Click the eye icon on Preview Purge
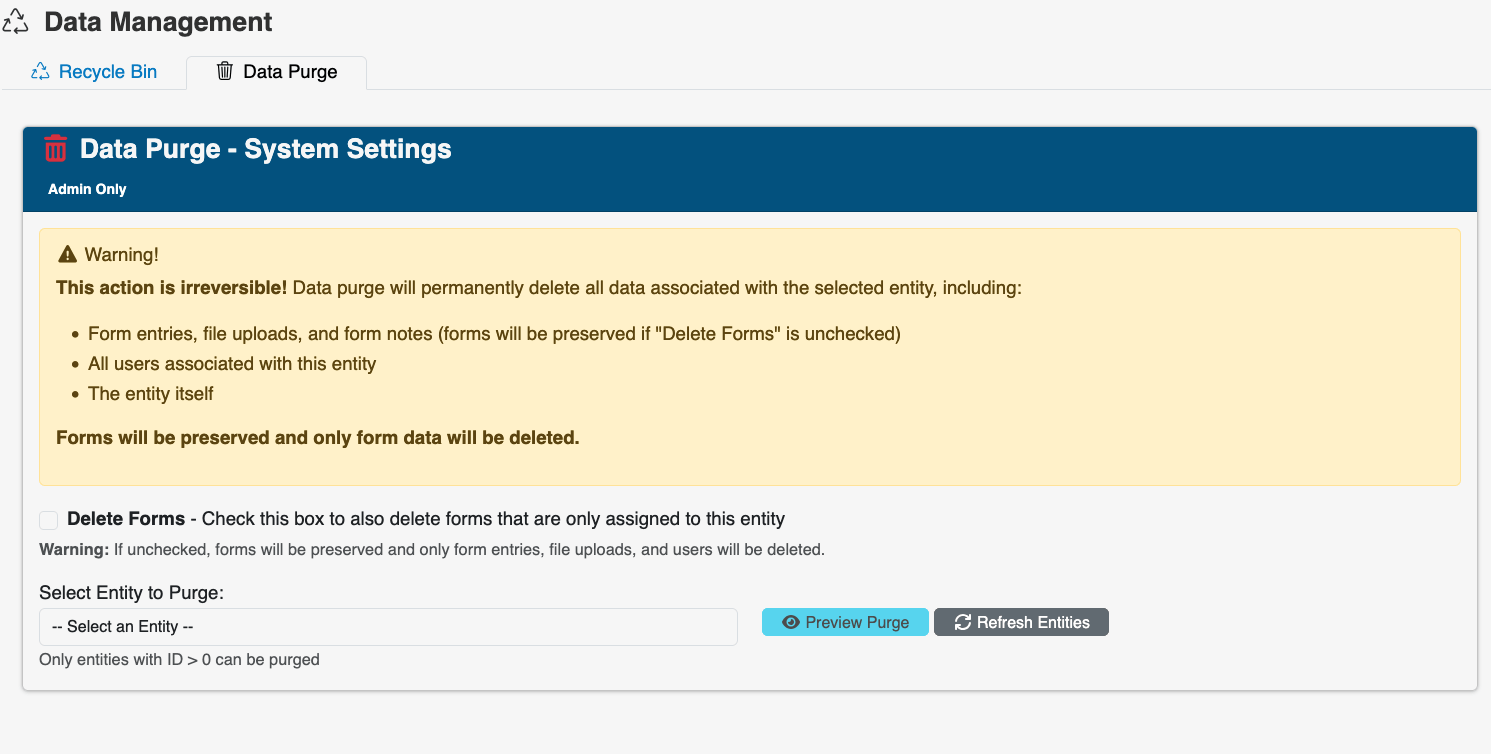 tap(791, 622)
